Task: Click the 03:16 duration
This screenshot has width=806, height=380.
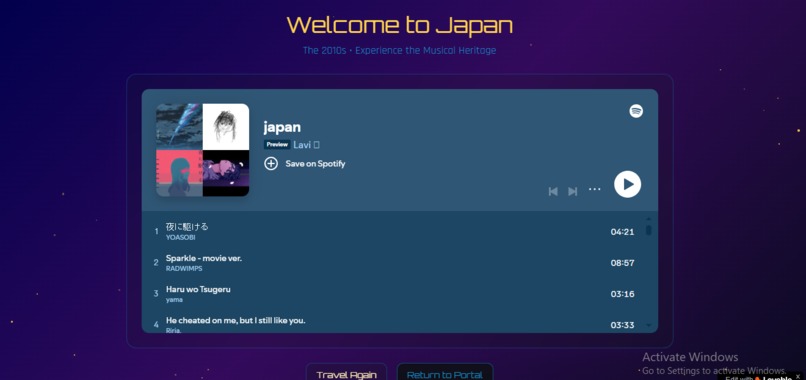Action: [x=622, y=294]
